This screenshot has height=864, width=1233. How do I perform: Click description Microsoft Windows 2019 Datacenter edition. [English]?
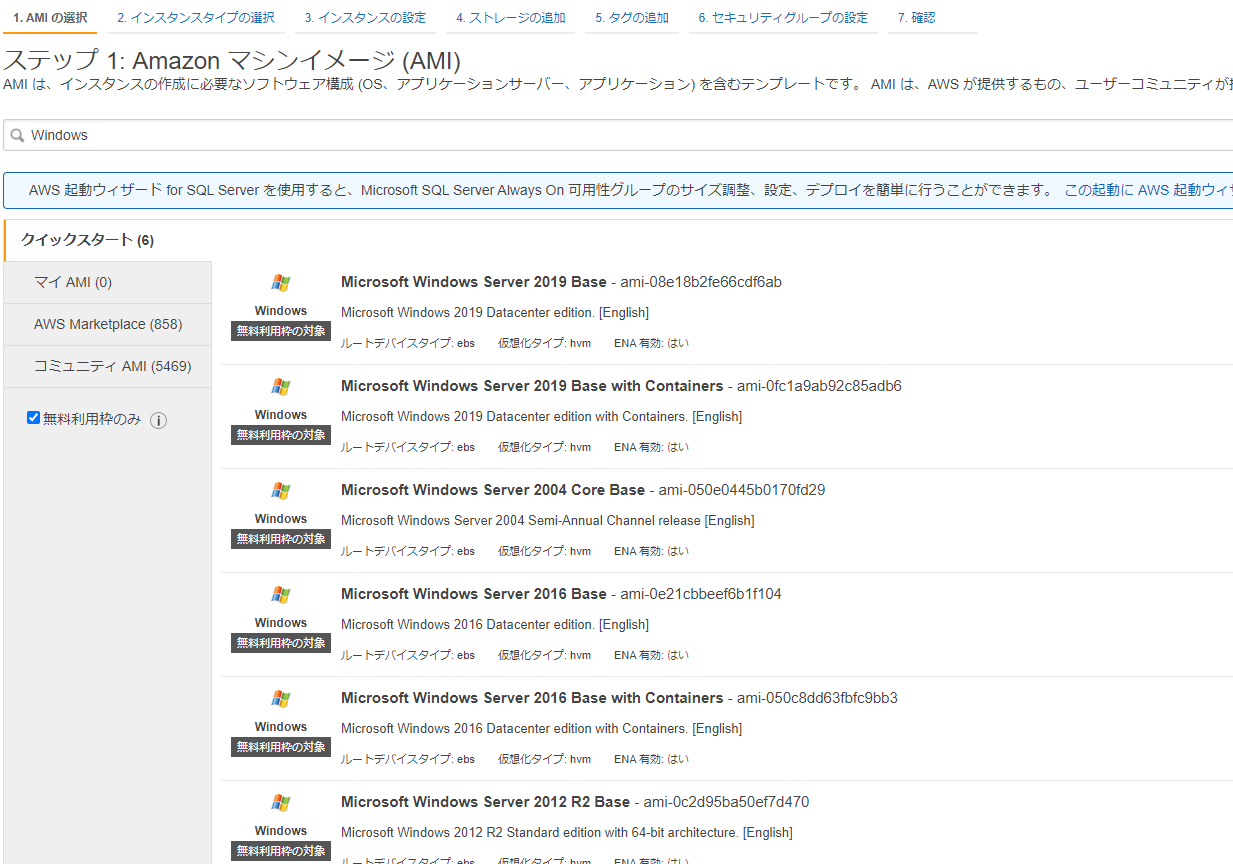click(x=495, y=313)
